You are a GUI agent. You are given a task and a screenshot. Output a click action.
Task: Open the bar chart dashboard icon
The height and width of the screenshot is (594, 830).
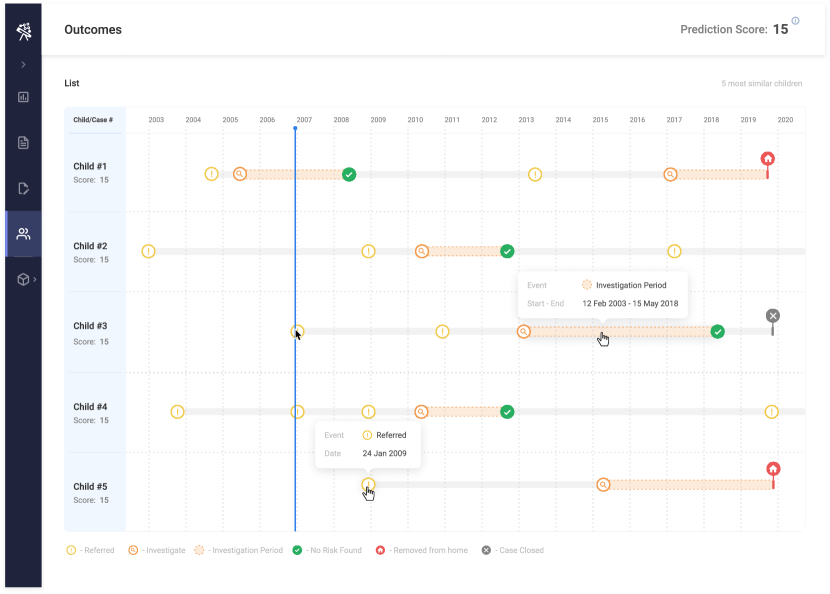click(23, 97)
